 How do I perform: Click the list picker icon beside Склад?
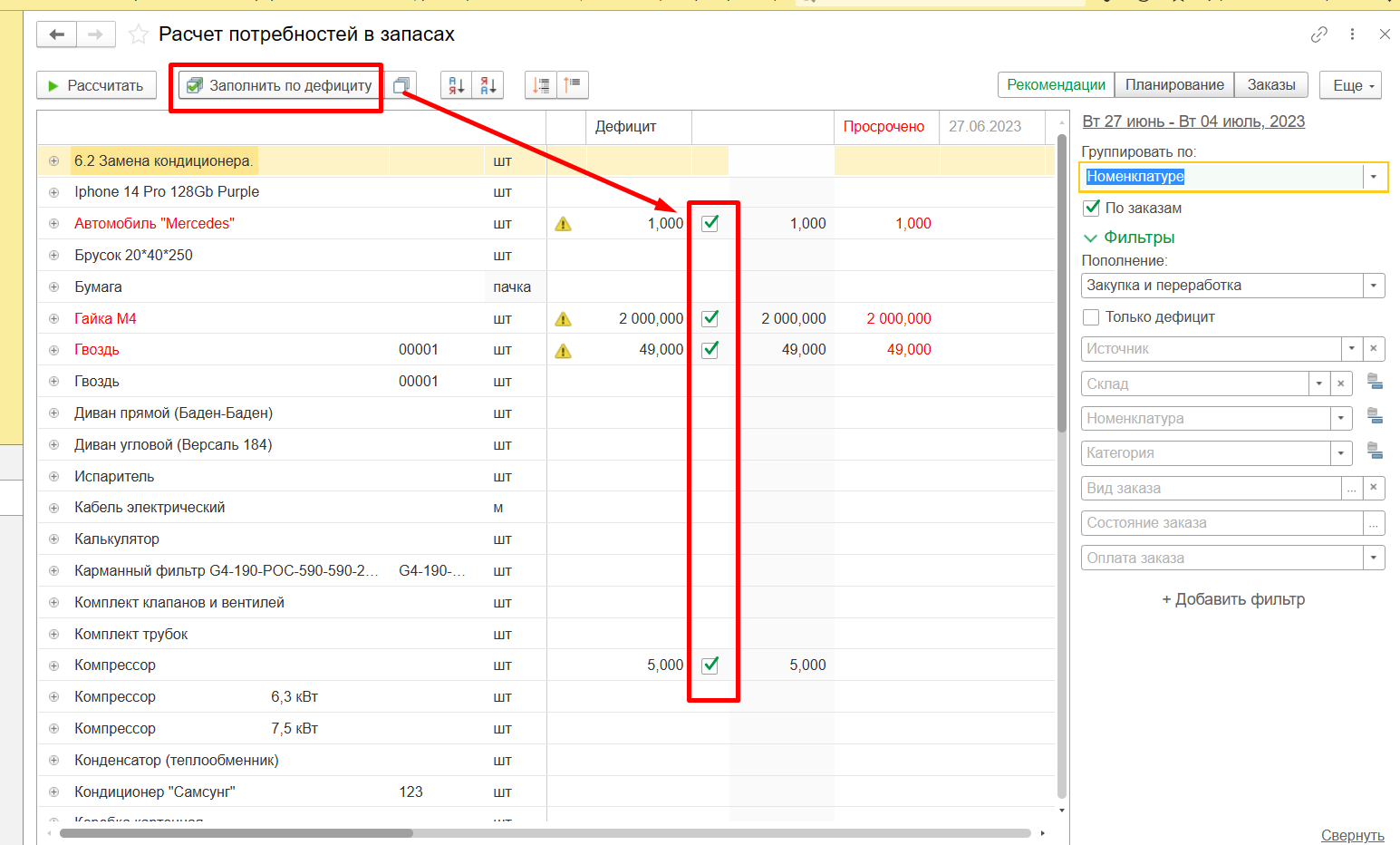[x=1374, y=383]
